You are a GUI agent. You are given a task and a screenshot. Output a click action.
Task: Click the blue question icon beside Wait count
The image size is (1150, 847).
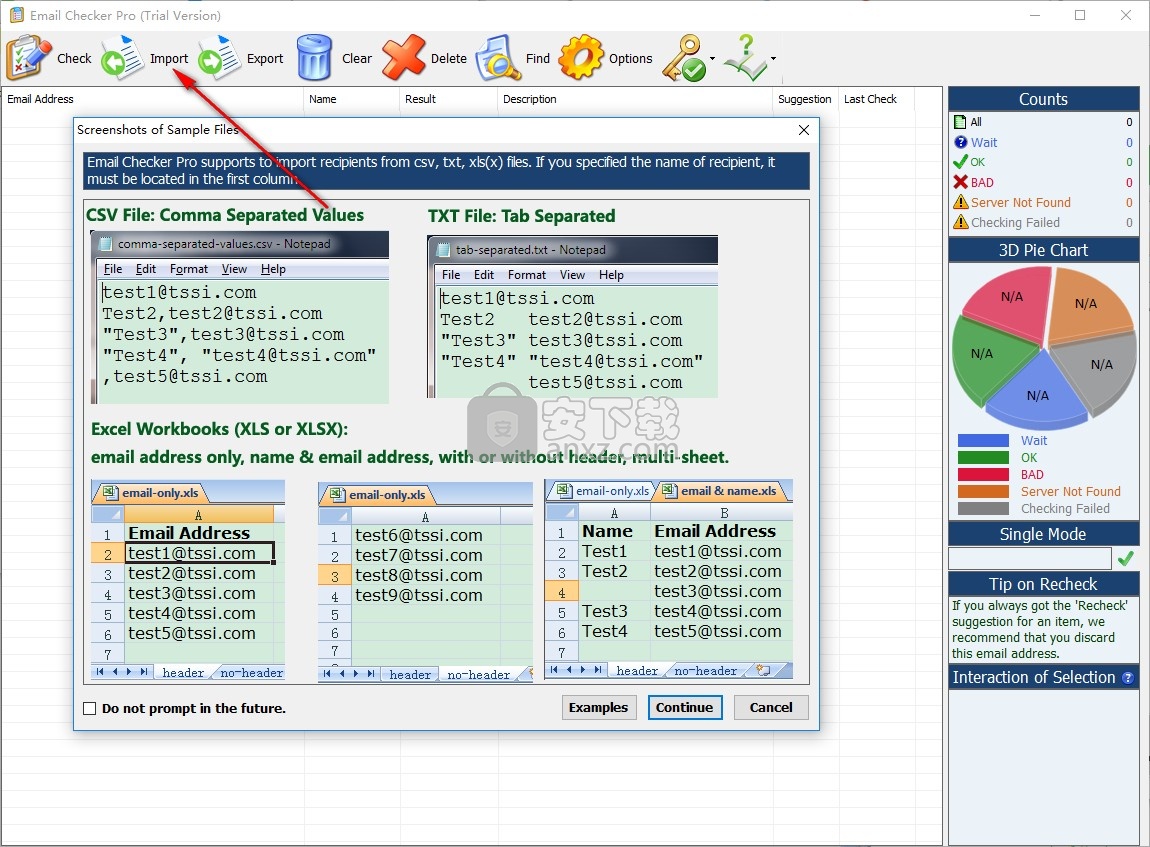coord(961,142)
